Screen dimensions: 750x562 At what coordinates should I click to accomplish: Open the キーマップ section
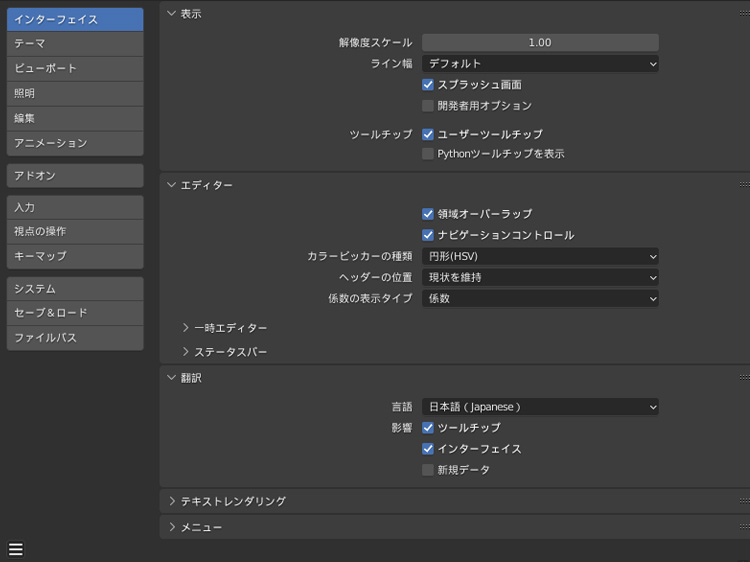pyautogui.click(x=75, y=257)
